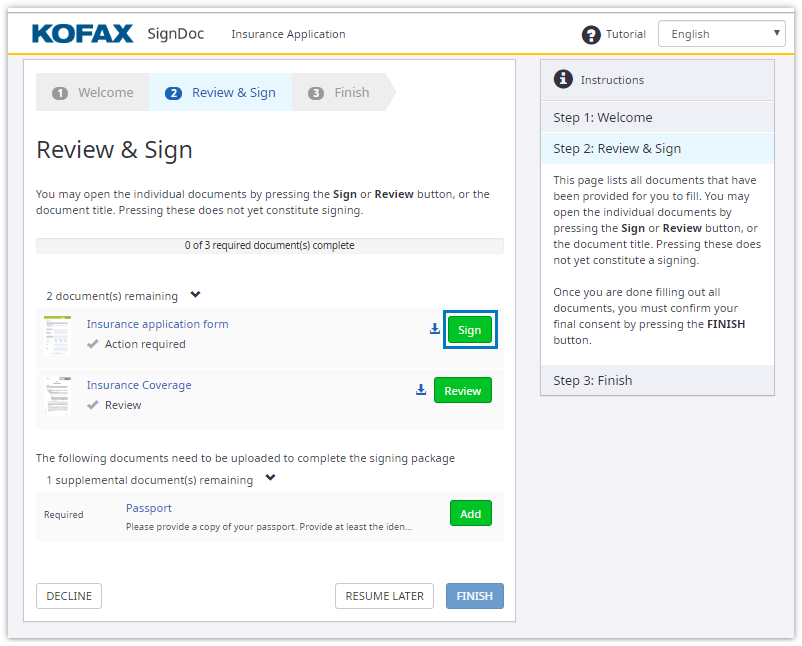This screenshot has width=802, height=646.
Task: Open Insurance Coverage document thumbnail
Action: pos(58,395)
